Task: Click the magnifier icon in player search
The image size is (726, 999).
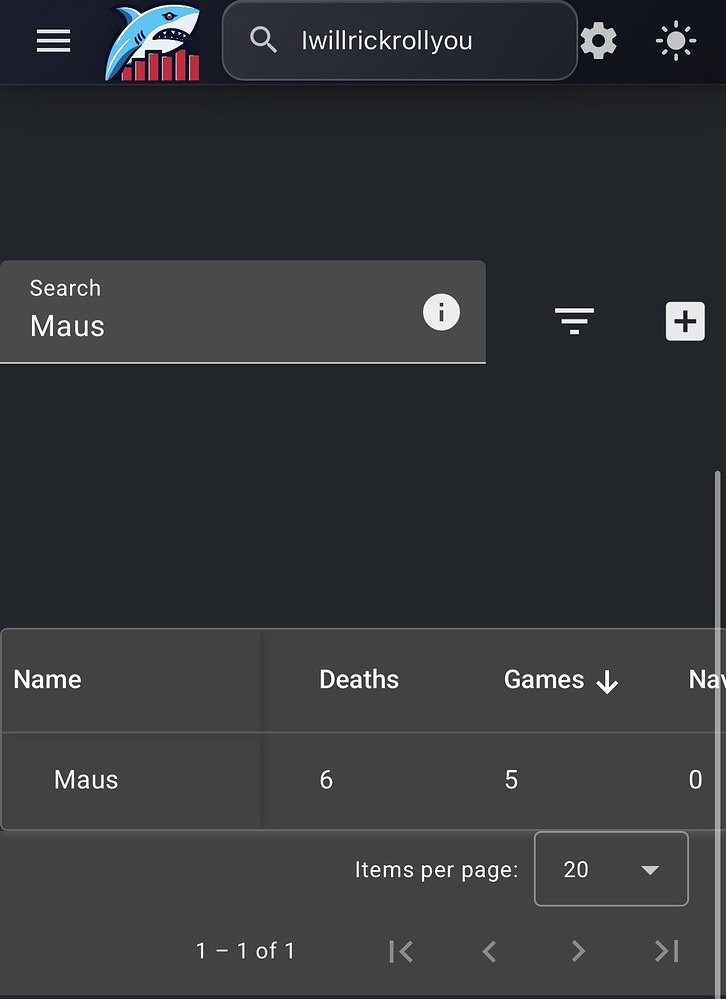Action: click(x=263, y=40)
